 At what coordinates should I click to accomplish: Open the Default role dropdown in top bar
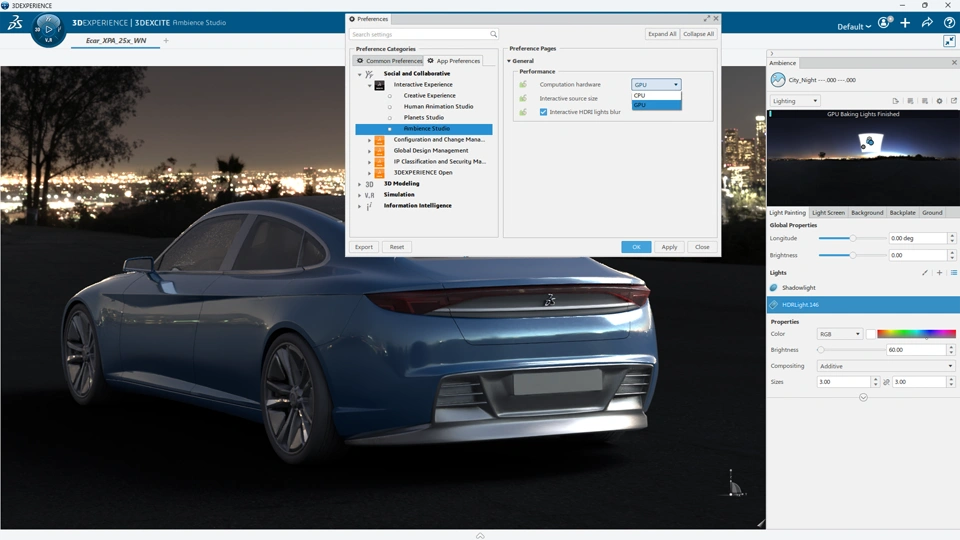(853, 26)
